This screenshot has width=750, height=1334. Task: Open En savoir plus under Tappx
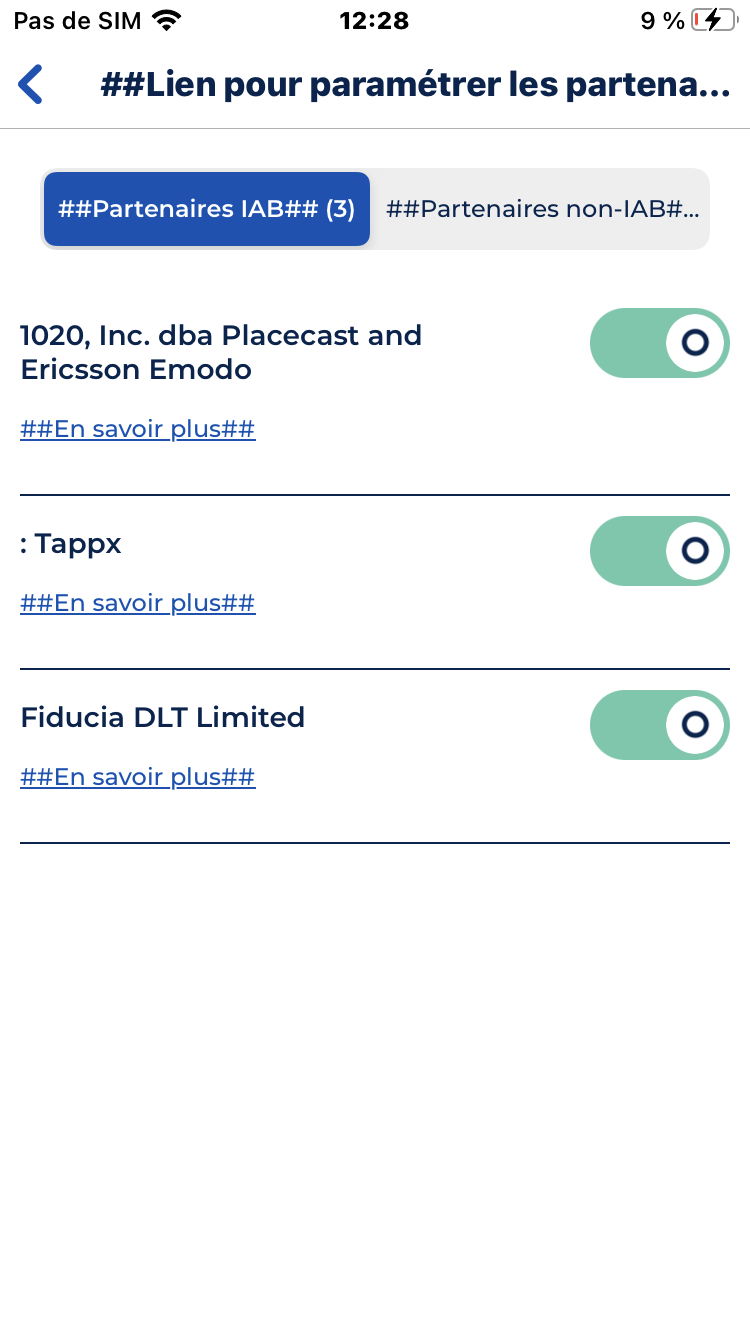(x=138, y=603)
